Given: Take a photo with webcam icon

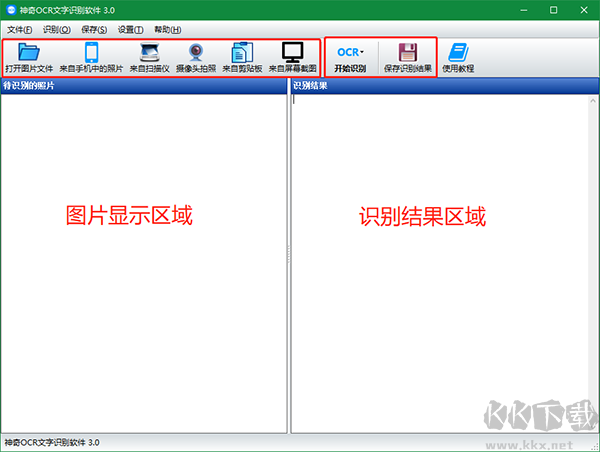Looking at the screenshot, I should [196, 52].
